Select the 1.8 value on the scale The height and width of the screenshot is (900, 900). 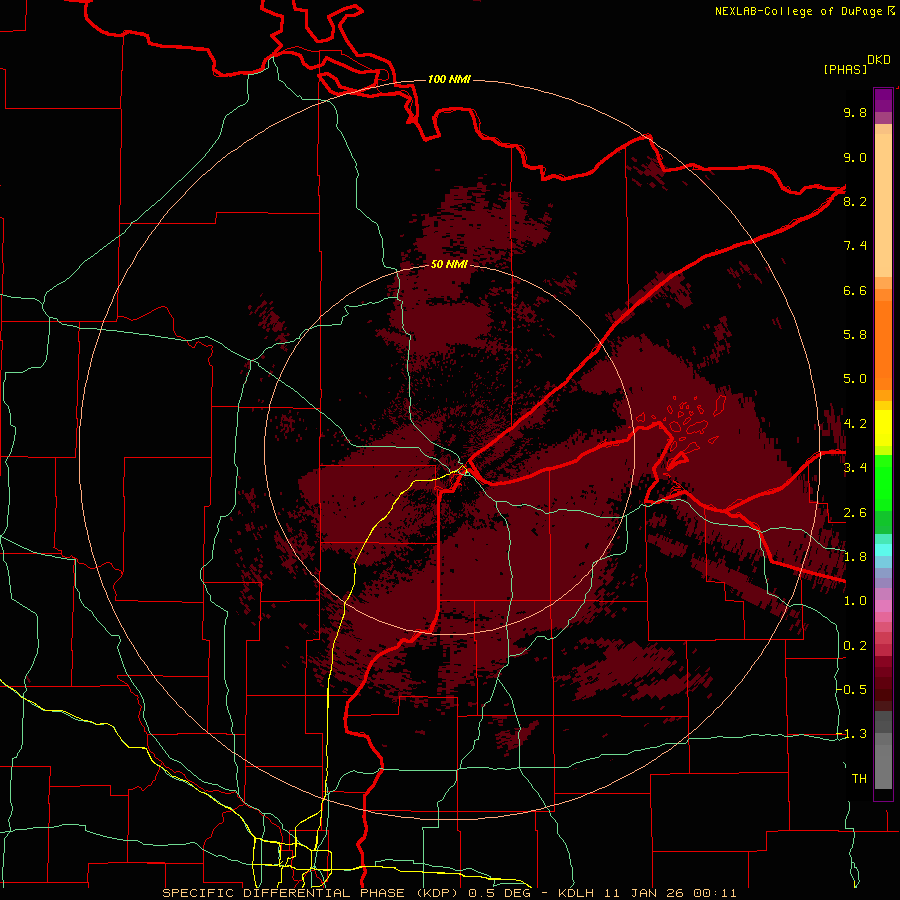click(855, 557)
